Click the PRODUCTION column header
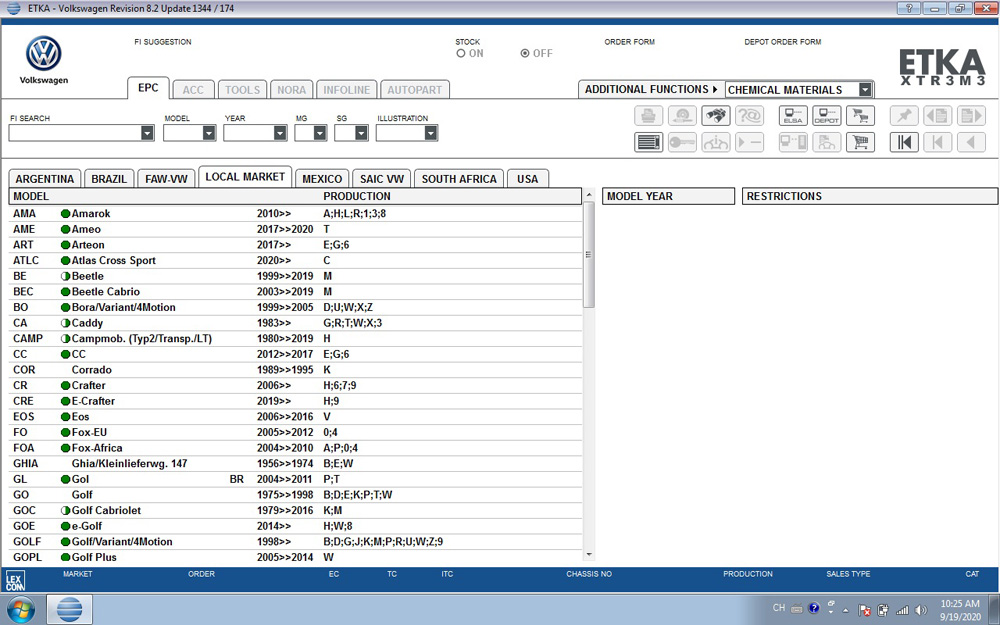1000x625 pixels. [x=357, y=196]
